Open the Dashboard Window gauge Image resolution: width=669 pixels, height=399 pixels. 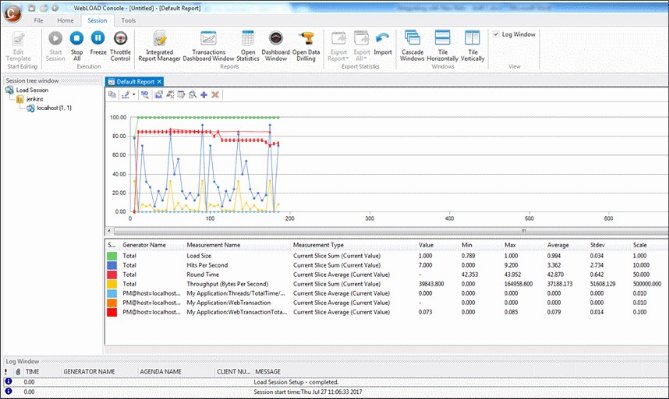tap(276, 46)
